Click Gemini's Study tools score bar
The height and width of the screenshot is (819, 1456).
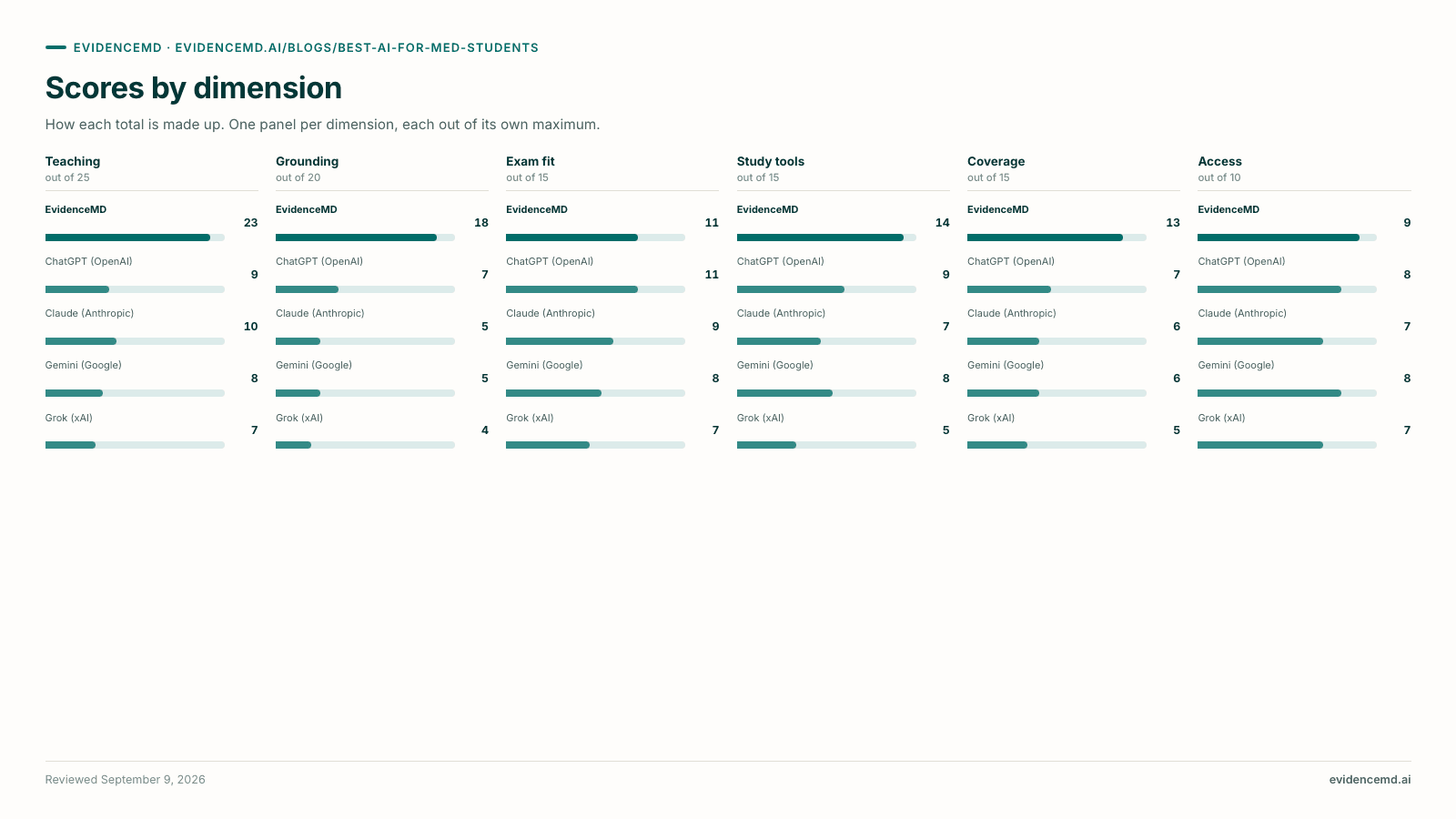pos(826,393)
